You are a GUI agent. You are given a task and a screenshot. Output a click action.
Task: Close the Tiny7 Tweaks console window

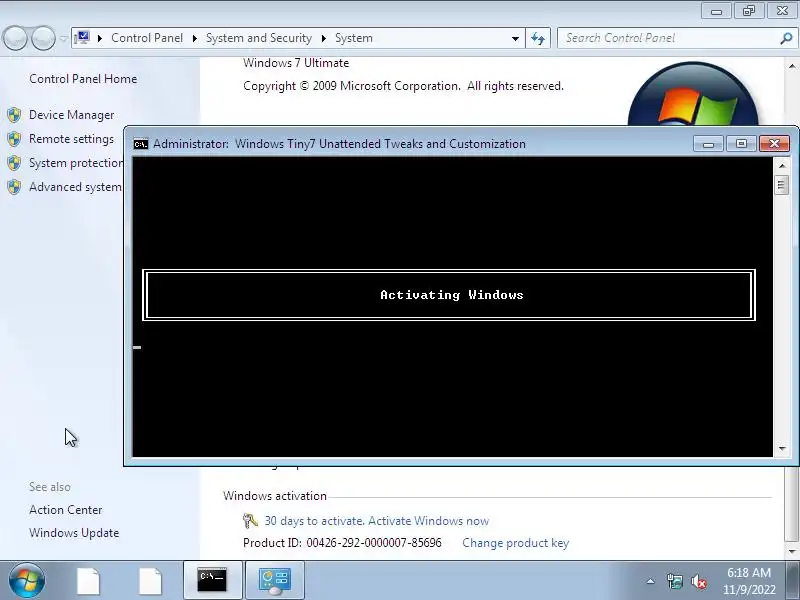[x=774, y=144]
